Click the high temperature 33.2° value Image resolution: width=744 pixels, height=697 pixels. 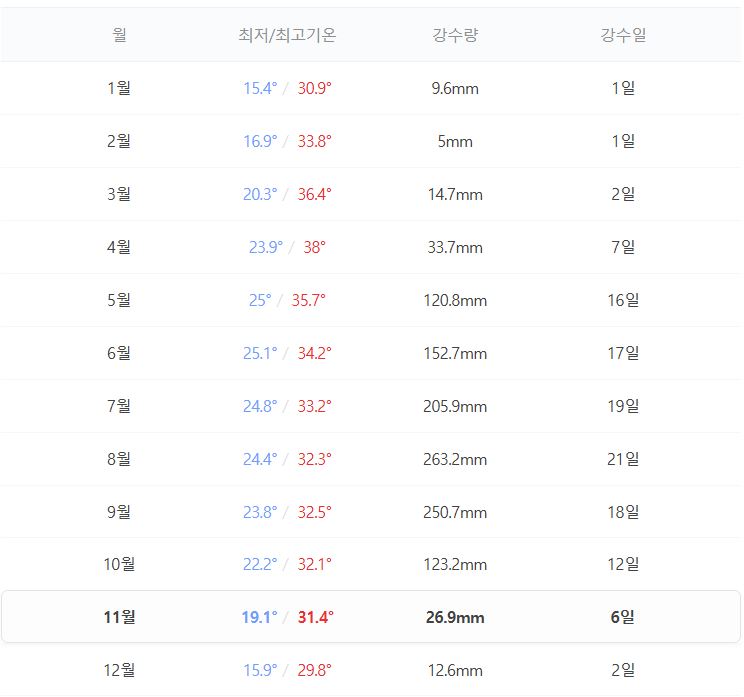click(x=315, y=407)
